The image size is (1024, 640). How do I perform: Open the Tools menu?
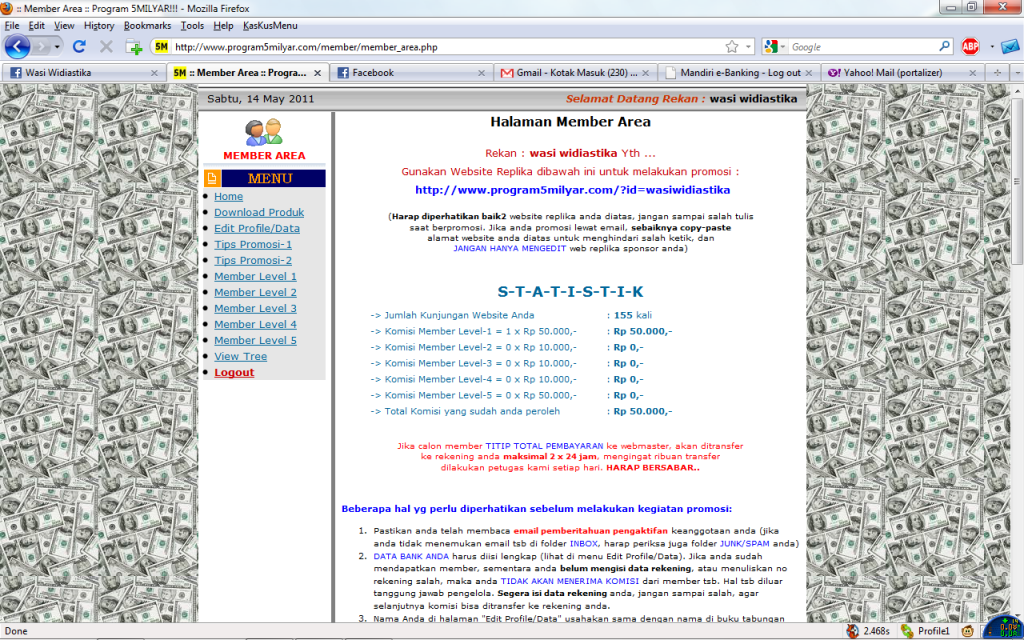(192, 25)
